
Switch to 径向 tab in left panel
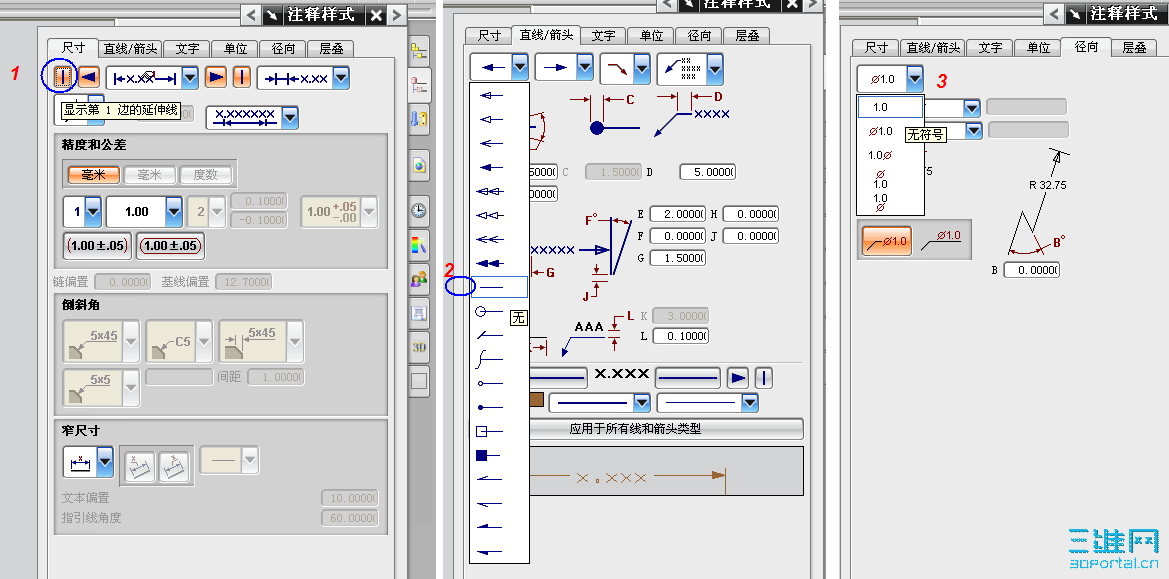[x=283, y=48]
